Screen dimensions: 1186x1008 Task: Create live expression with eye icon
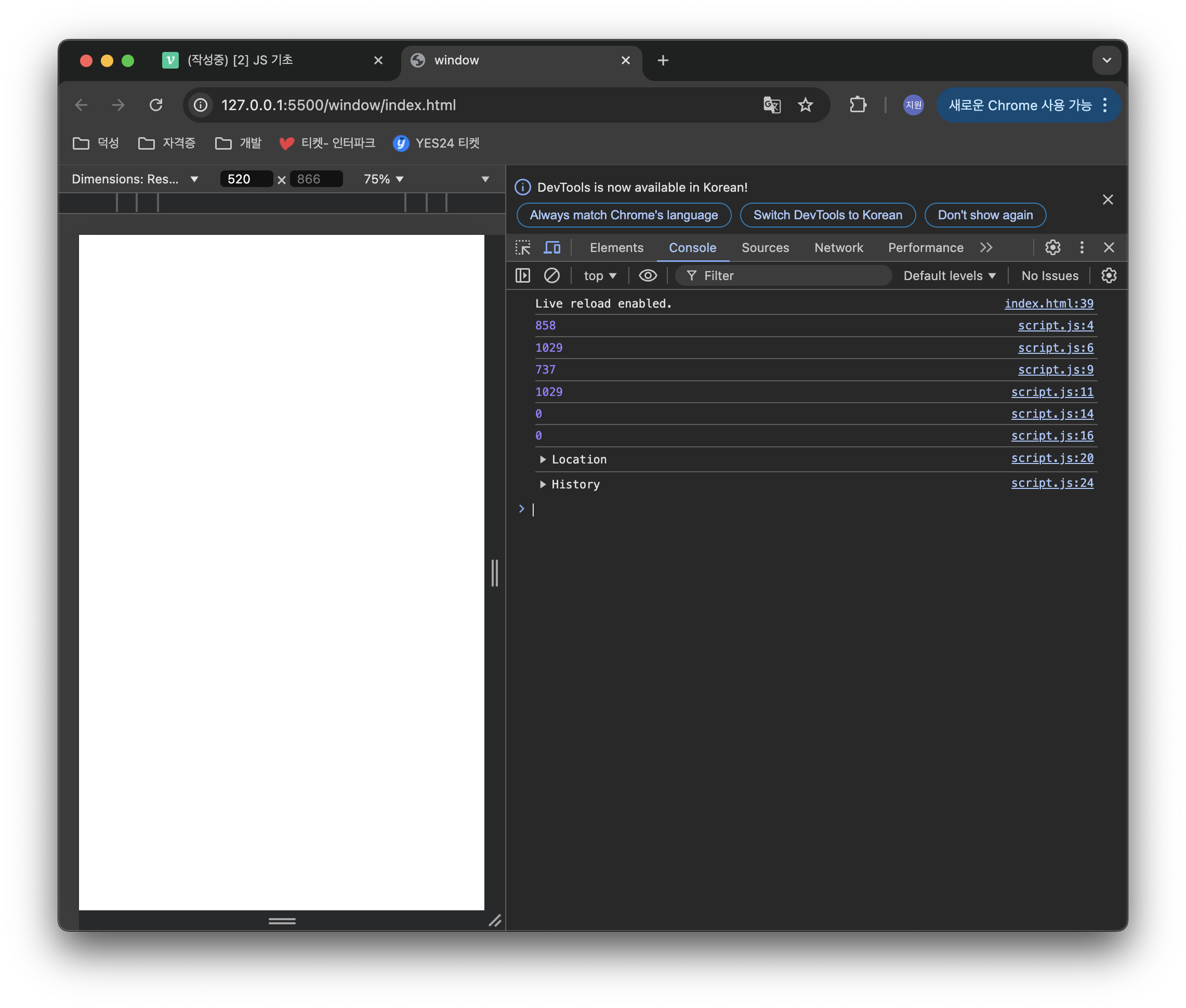pyautogui.click(x=648, y=275)
